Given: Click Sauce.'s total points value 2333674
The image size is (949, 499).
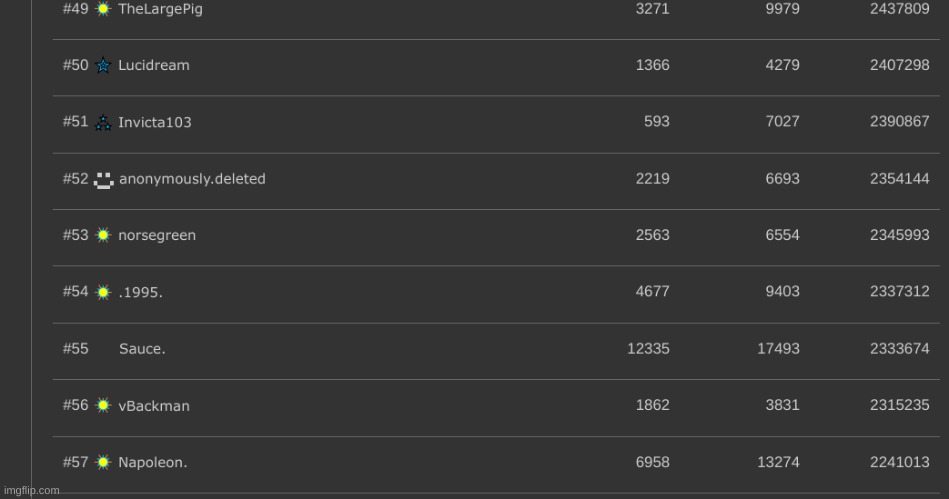Looking at the screenshot, I should [x=899, y=349].
